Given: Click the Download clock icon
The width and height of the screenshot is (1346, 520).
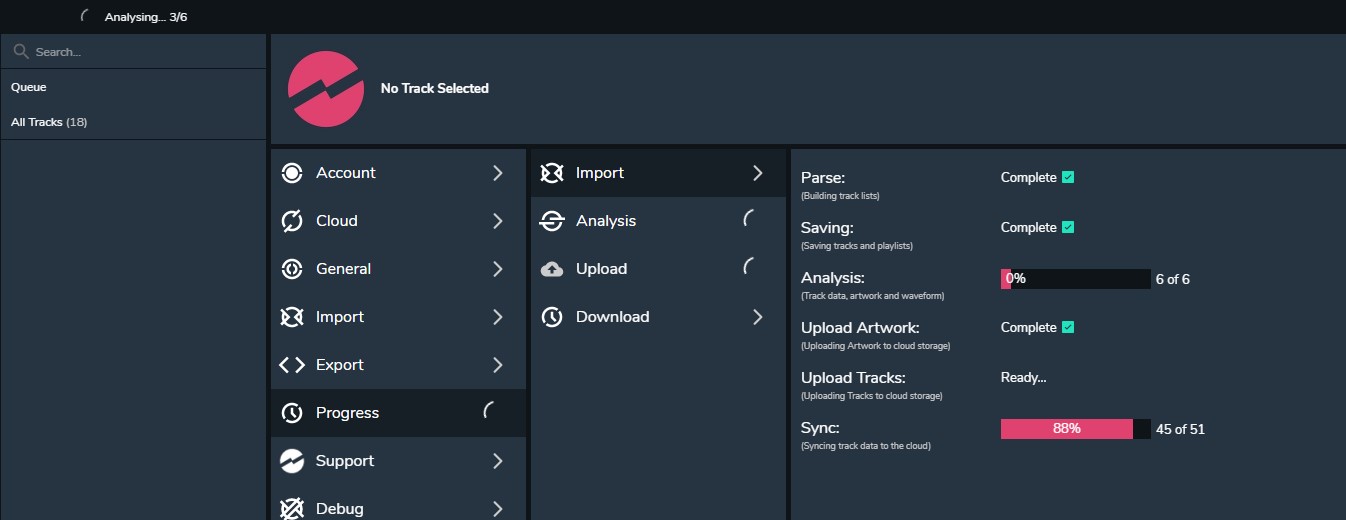Looking at the screenshot, I should pyautogui.click(x=552, y=317).
